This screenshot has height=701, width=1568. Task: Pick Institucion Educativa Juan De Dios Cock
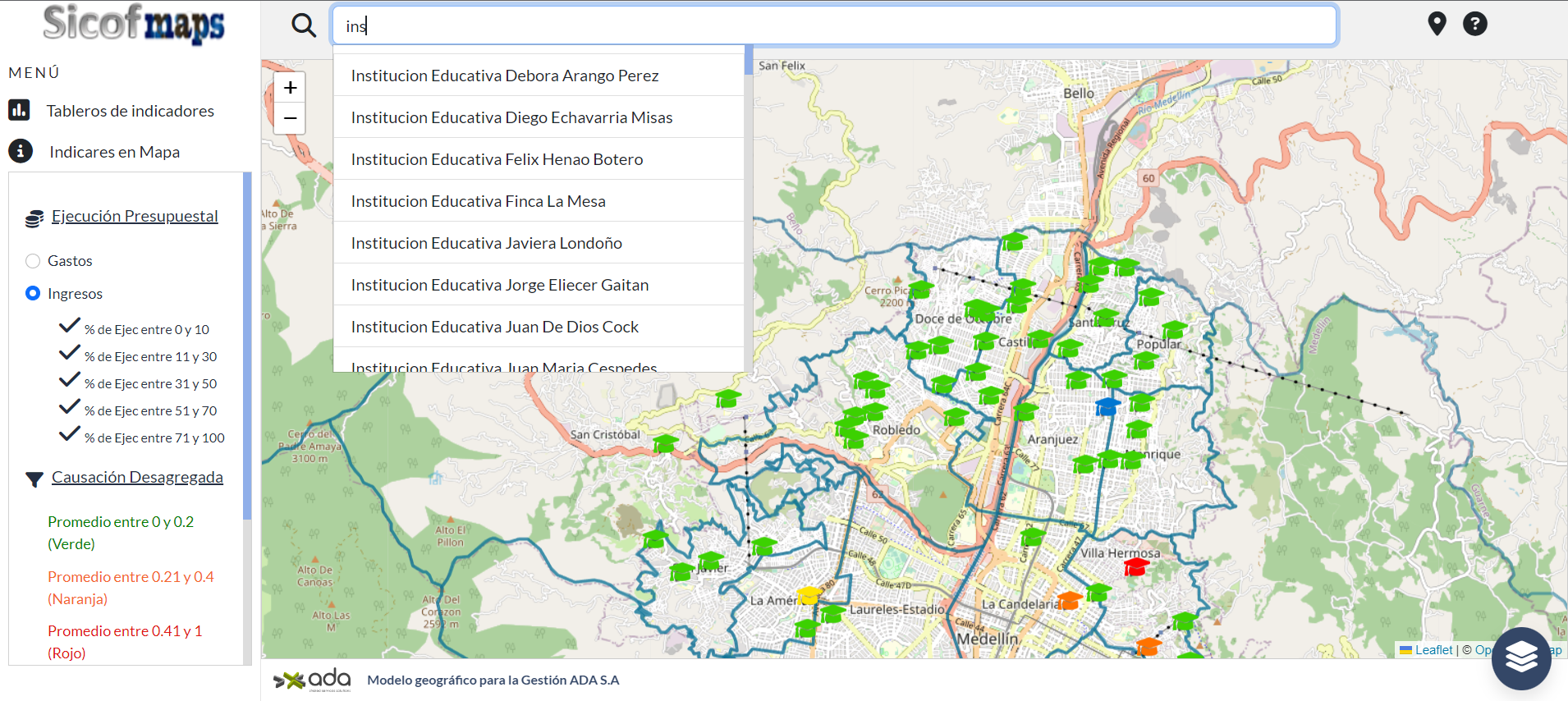494,327
